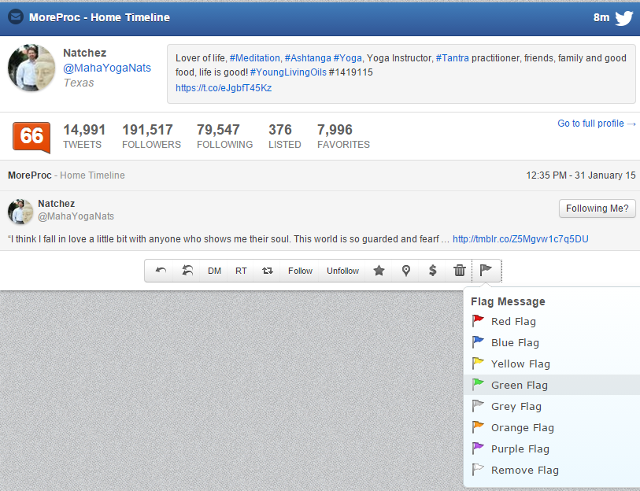The width and height of the screenshot is (640, 491).
Task: Click the 8m time label in header
Action: tap(601, 18)
